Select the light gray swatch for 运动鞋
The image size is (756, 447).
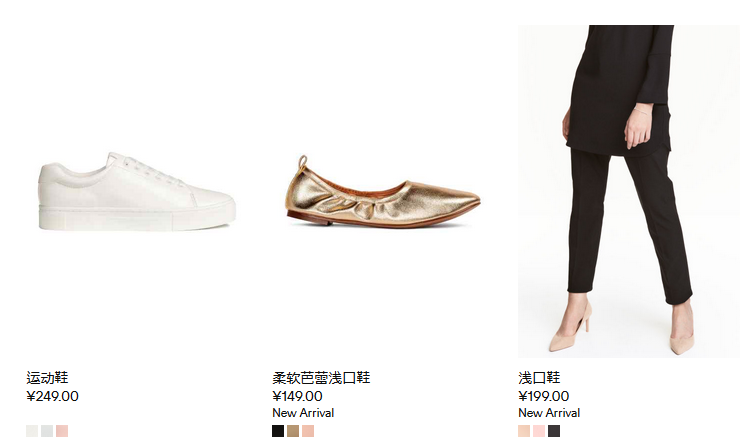tap(47, 431)
